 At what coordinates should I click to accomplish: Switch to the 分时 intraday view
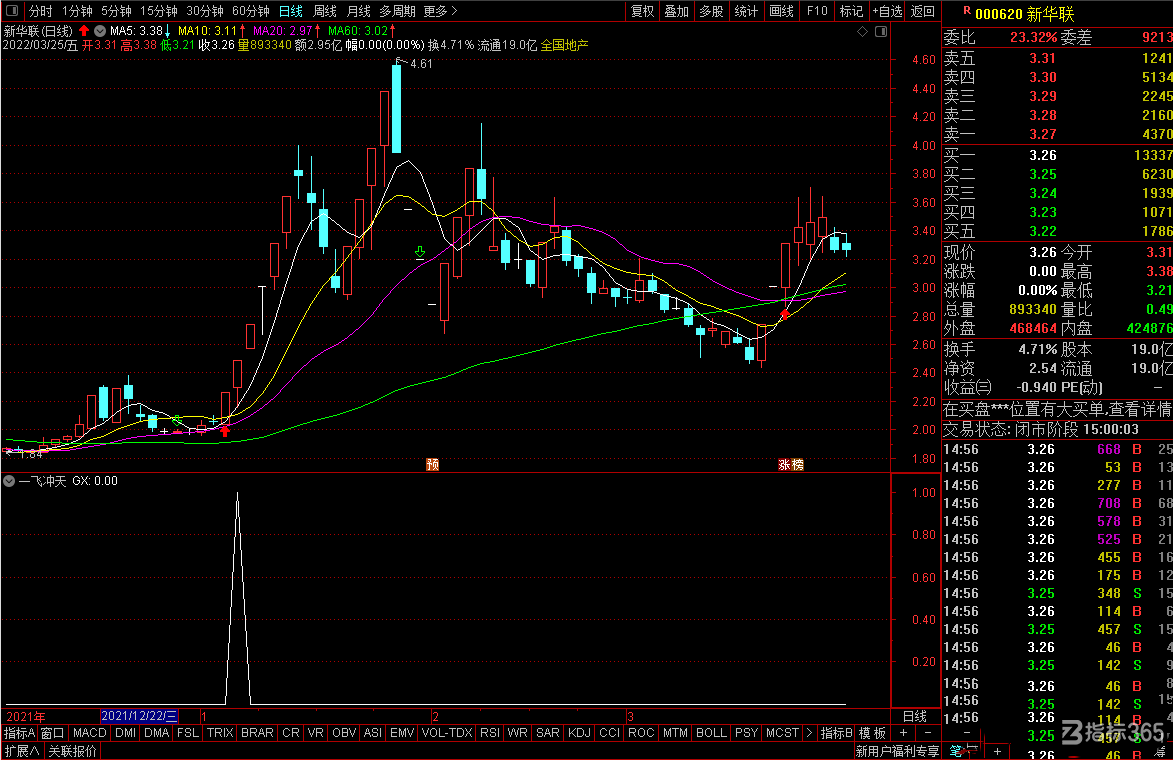point(40,11)
